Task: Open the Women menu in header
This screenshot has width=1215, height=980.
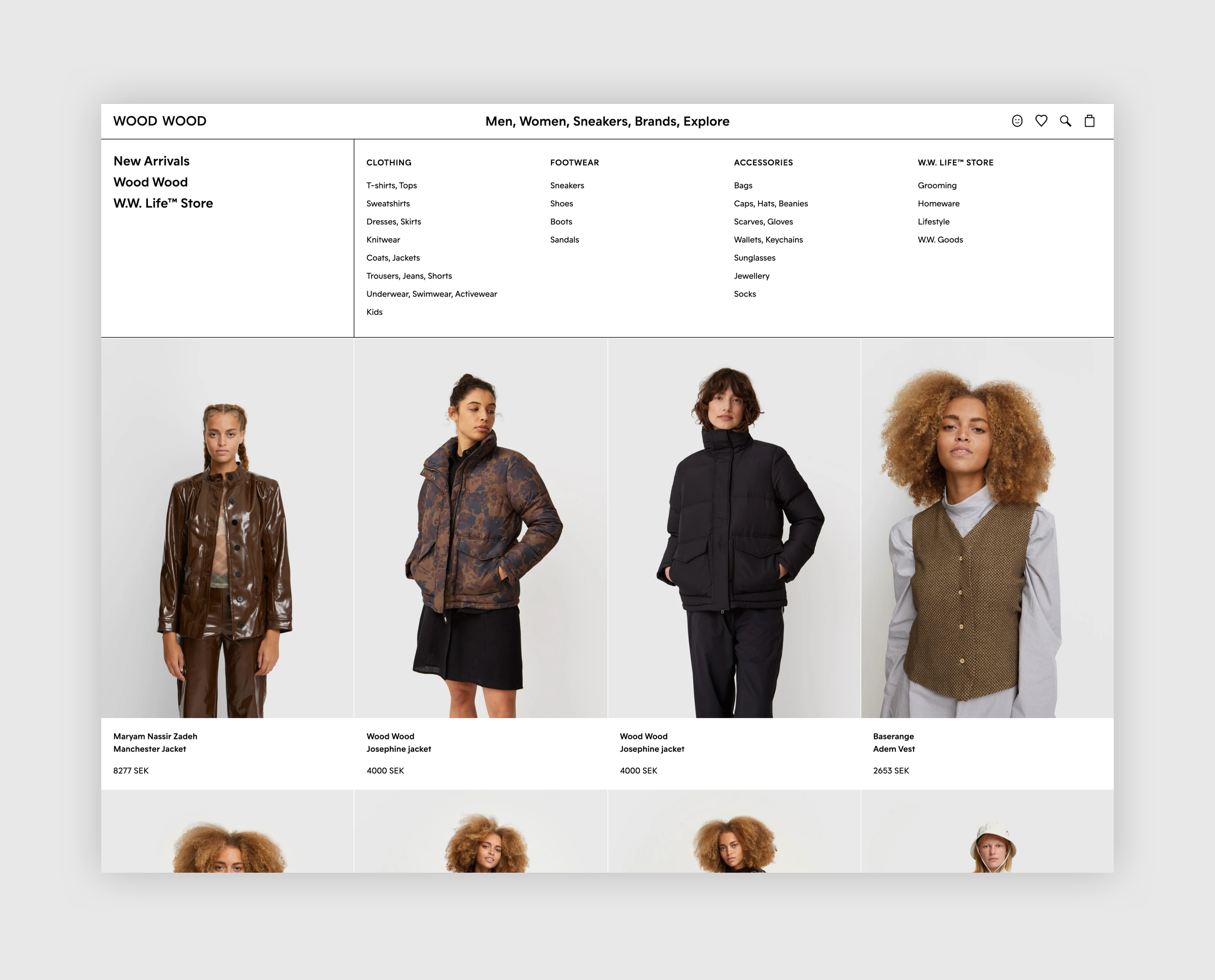Action: click(543, 121)
